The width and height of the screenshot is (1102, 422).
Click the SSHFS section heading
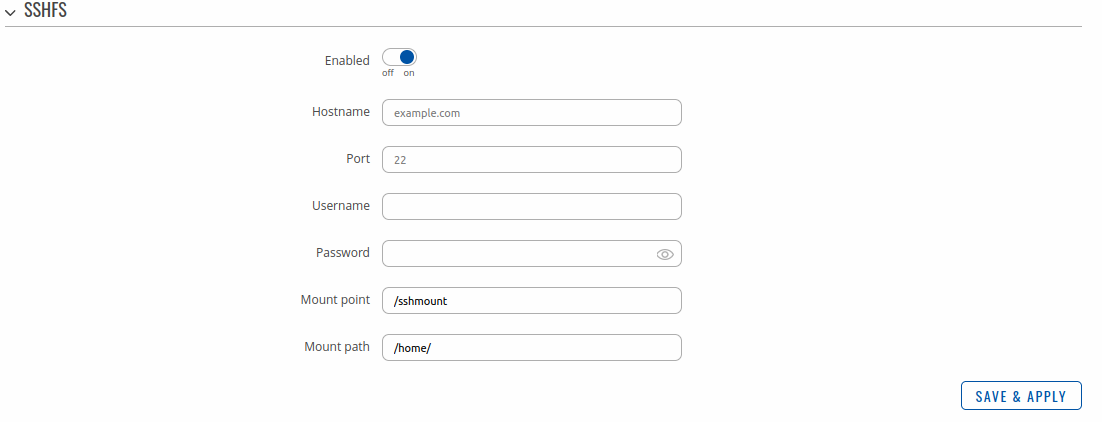pos(45,11)
